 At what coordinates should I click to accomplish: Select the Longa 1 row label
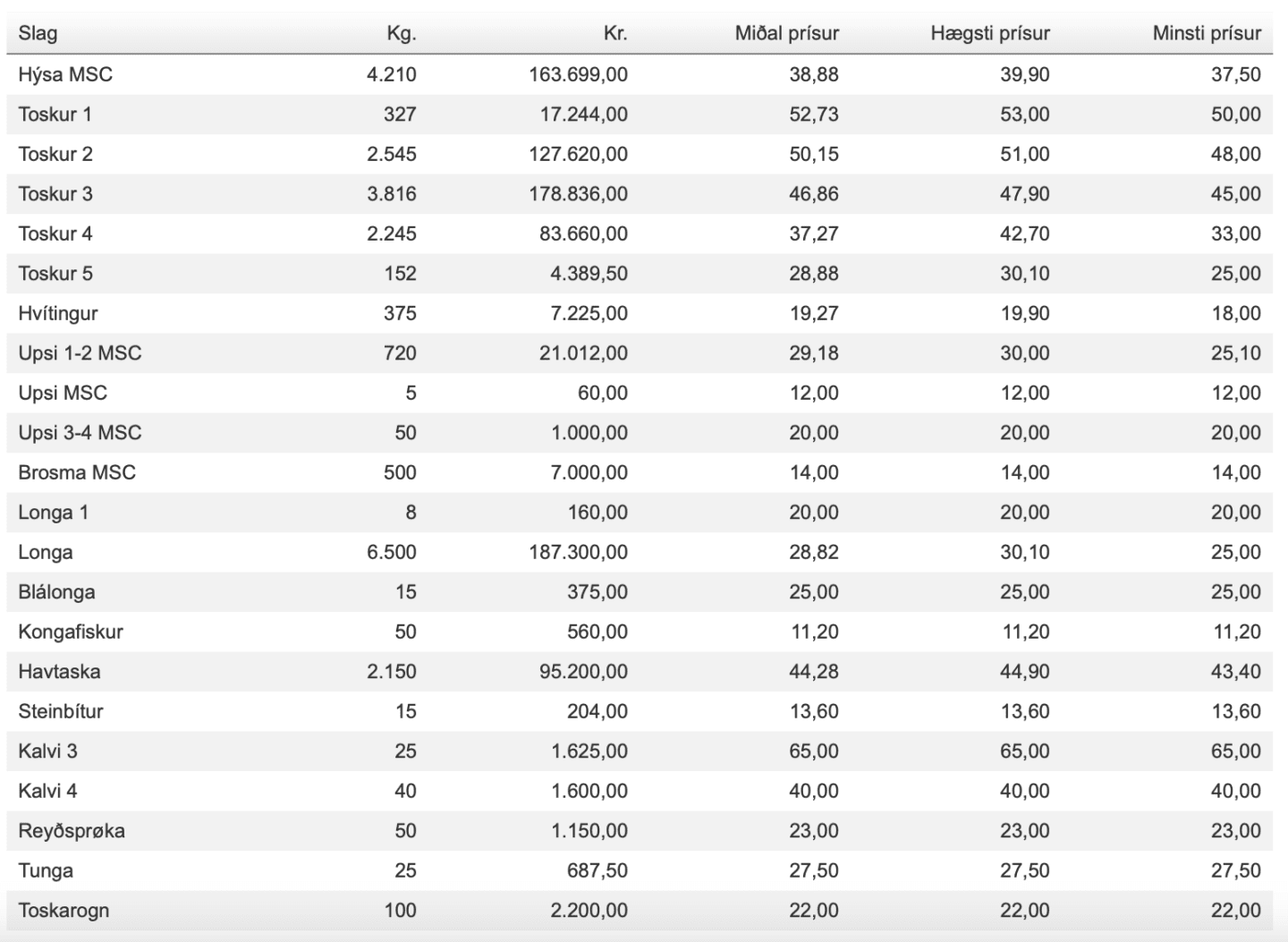coord(53,513)
